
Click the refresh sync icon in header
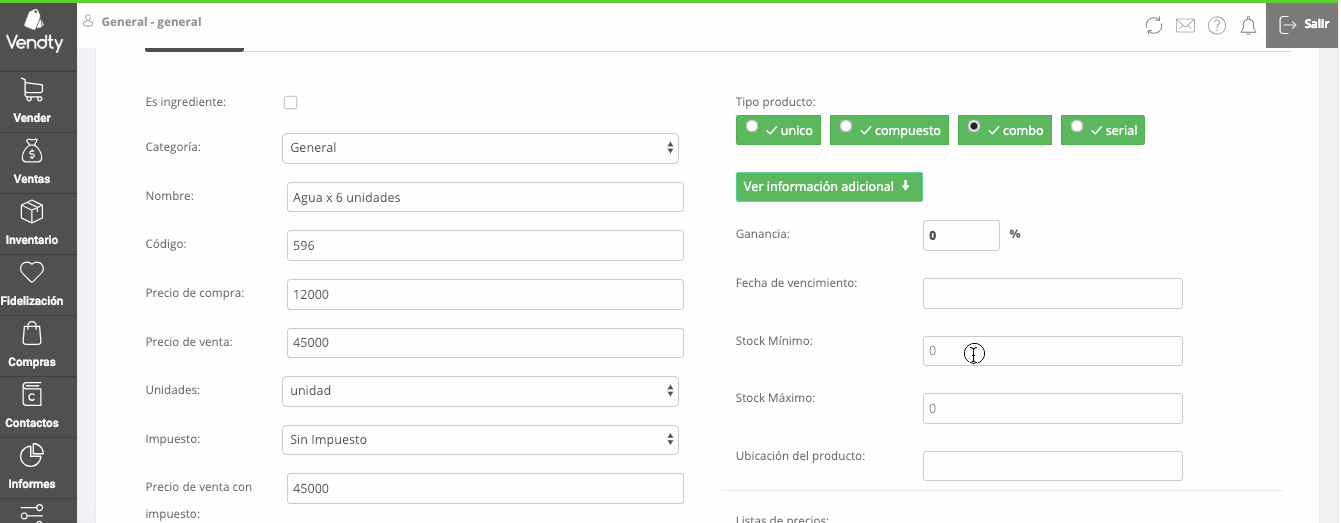tap(1154, 26)
